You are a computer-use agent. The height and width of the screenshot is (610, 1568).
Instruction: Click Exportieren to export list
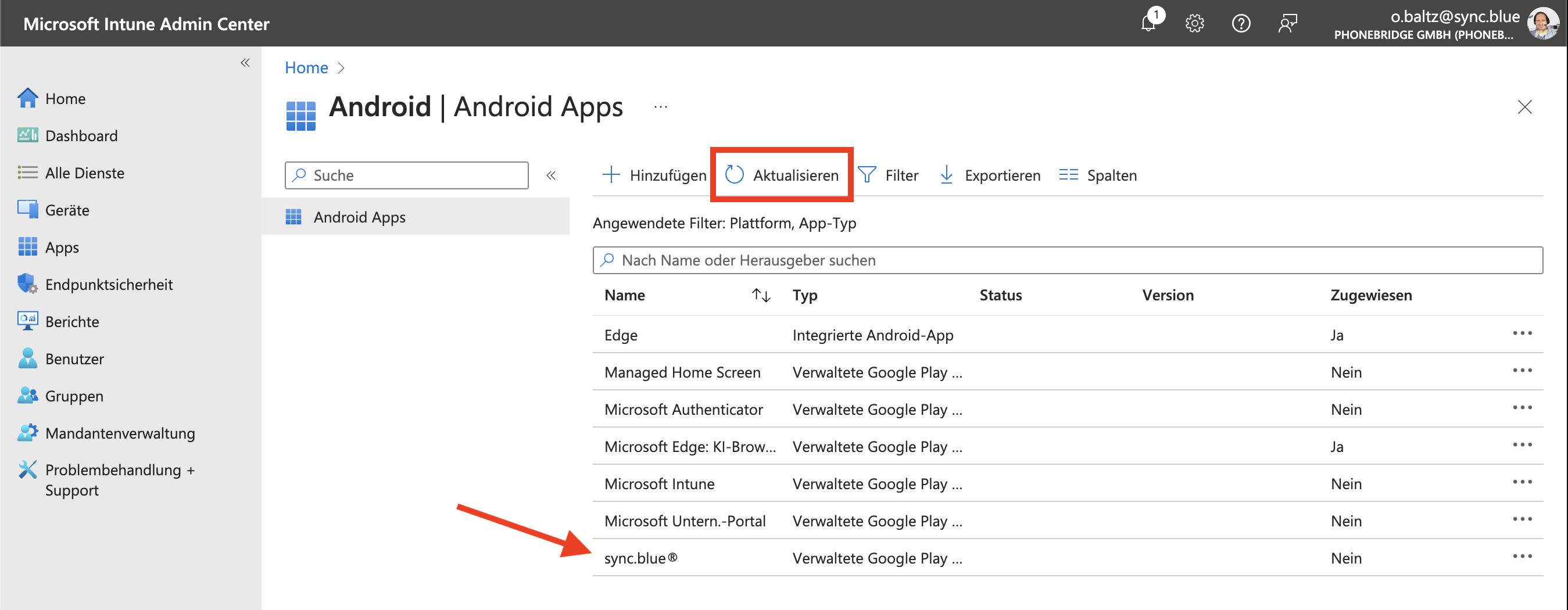point(990,174)
